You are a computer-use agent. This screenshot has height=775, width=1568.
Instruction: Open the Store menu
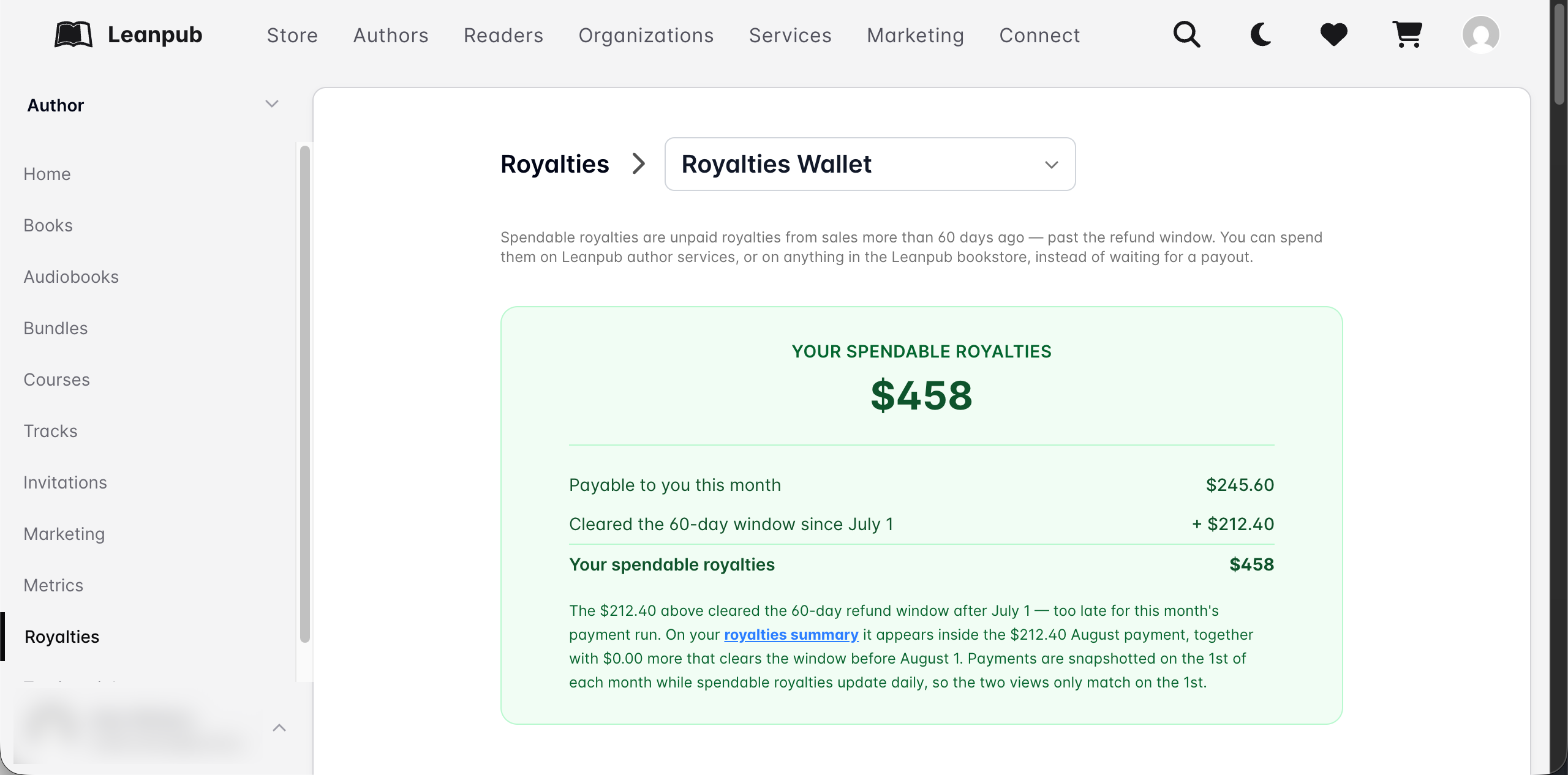pyautogui.click(x=292, y=35)
